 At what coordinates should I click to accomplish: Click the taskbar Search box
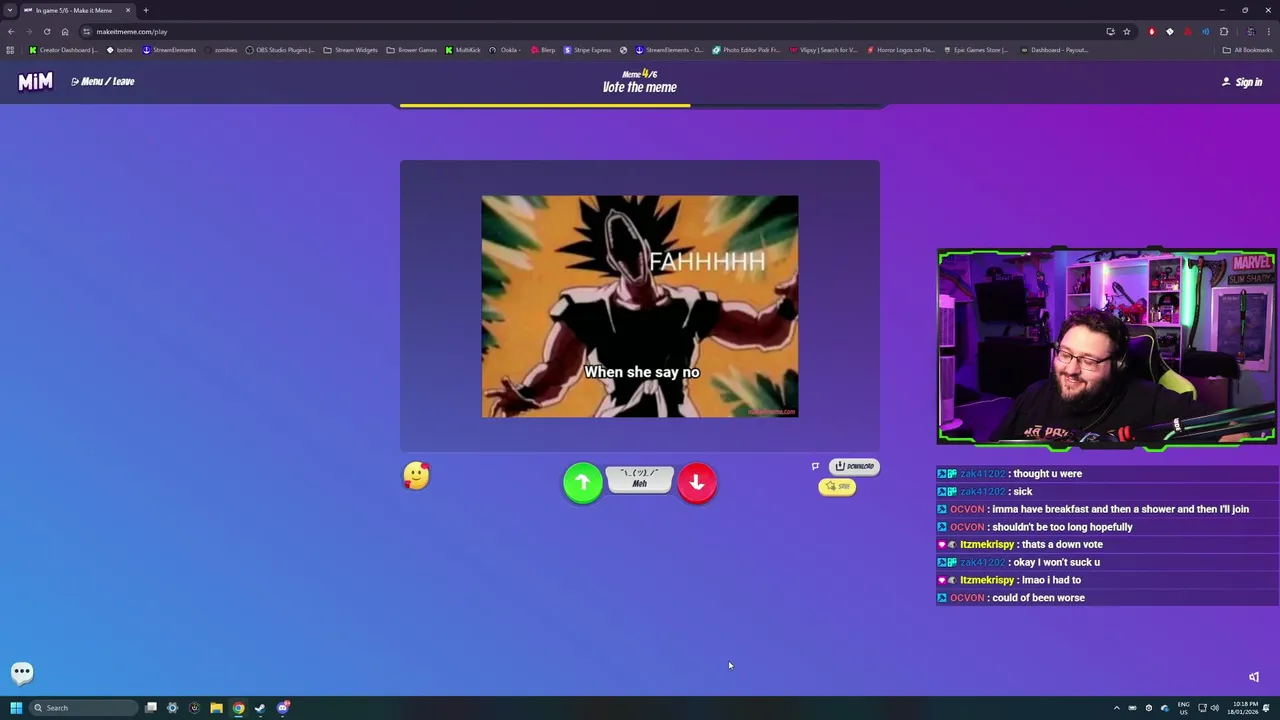point(84,708)
